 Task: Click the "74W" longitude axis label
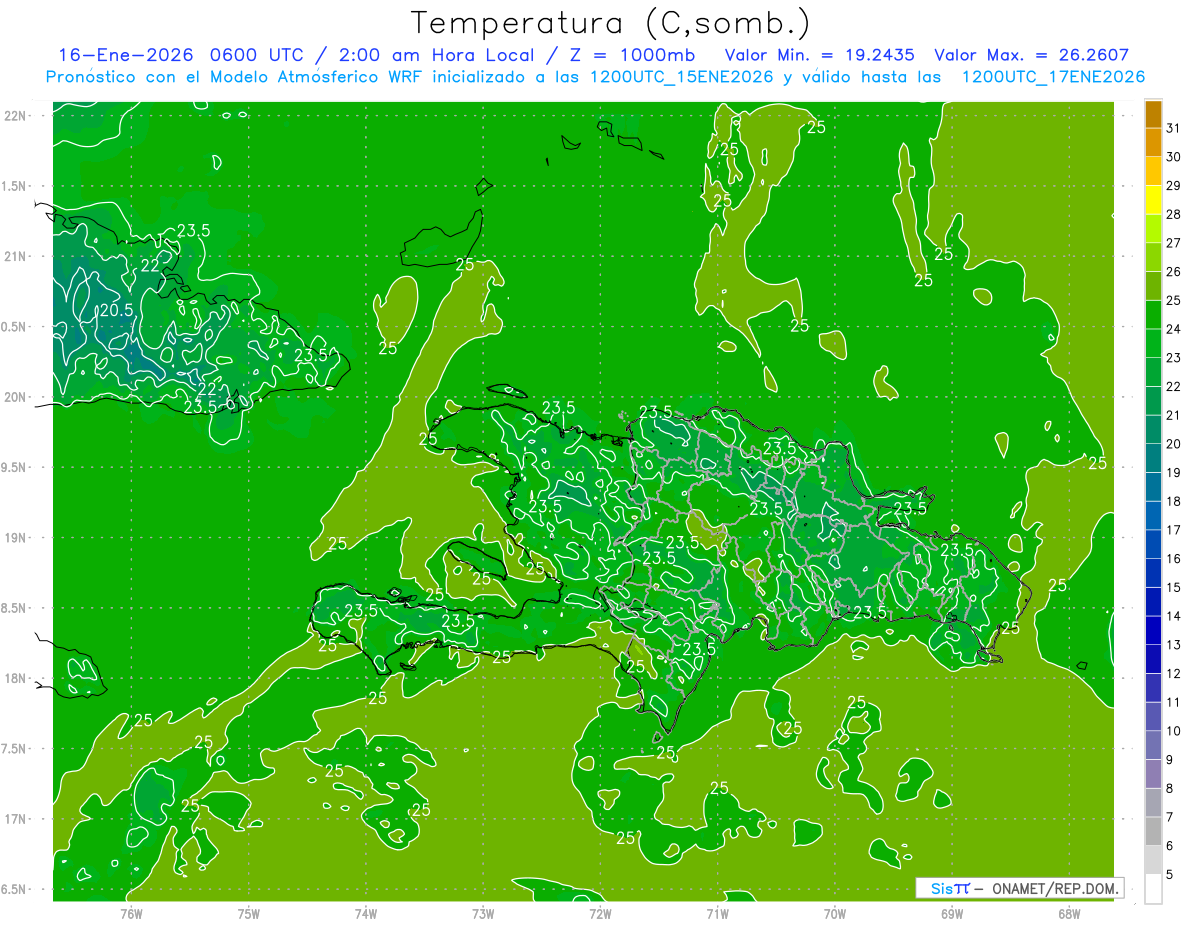366,913
